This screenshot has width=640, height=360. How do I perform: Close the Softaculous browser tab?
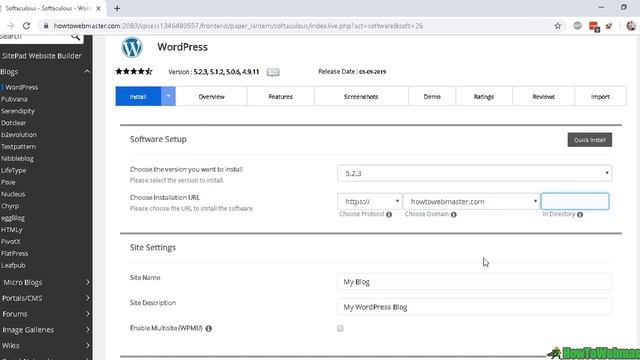[98, 8]
